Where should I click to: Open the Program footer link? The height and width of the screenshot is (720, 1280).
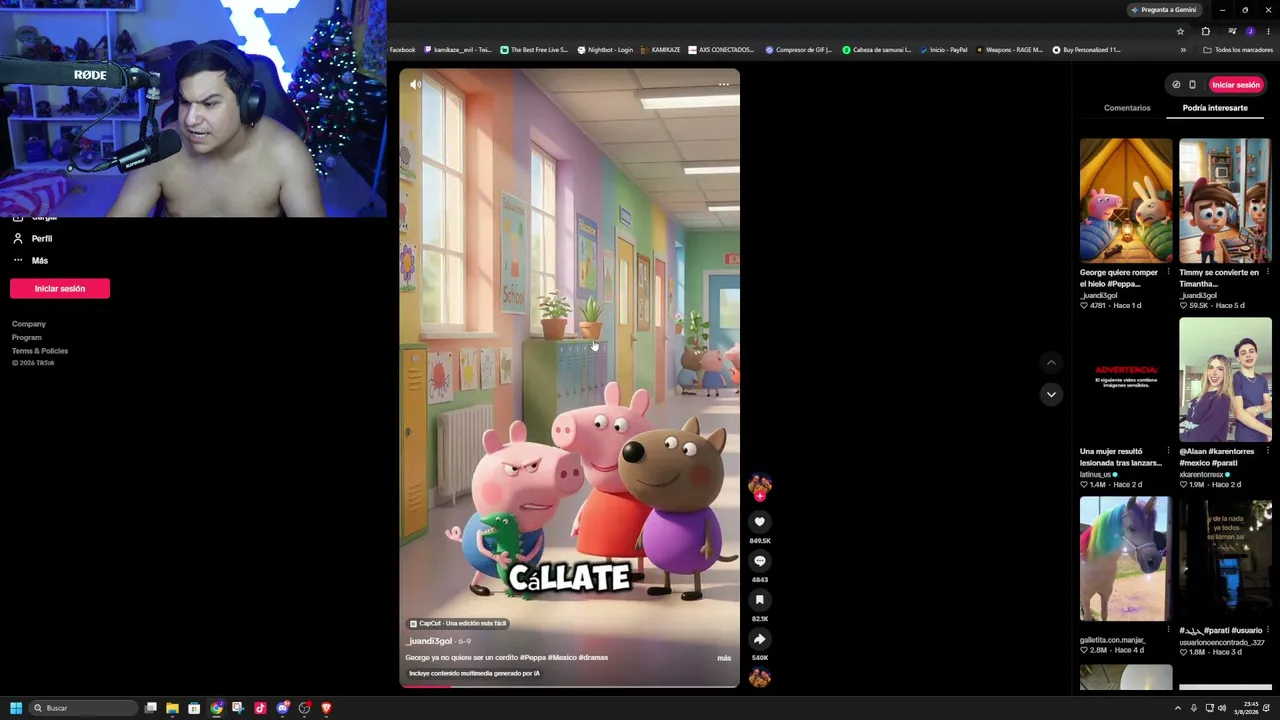(27, 338)
